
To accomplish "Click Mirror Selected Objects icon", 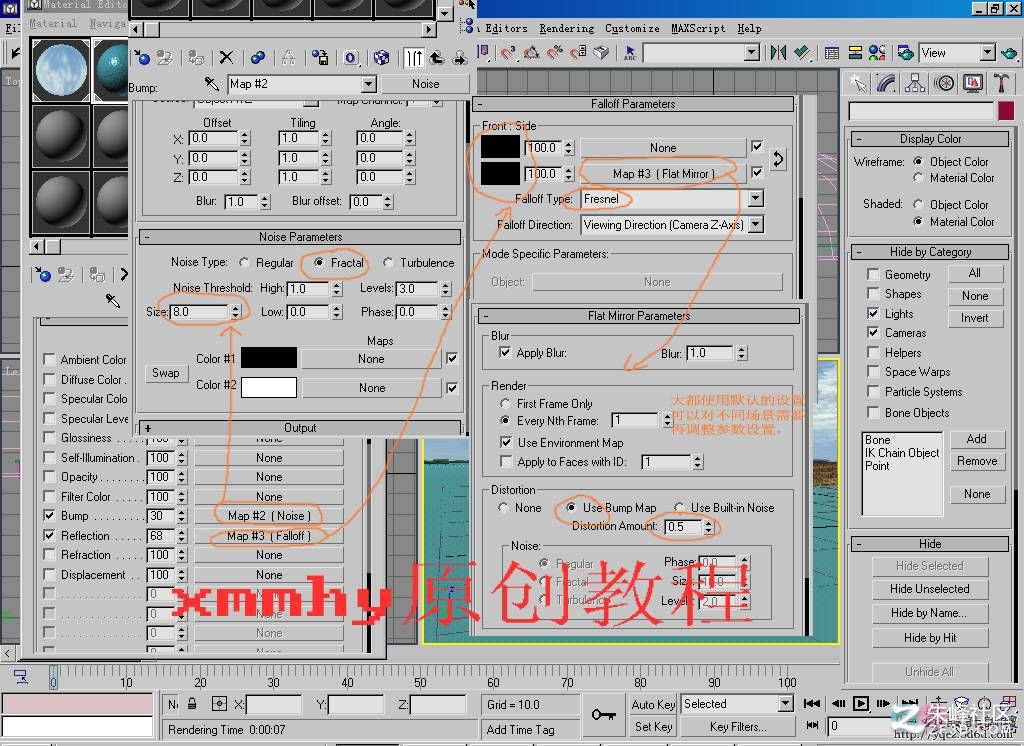I will 778,53.
